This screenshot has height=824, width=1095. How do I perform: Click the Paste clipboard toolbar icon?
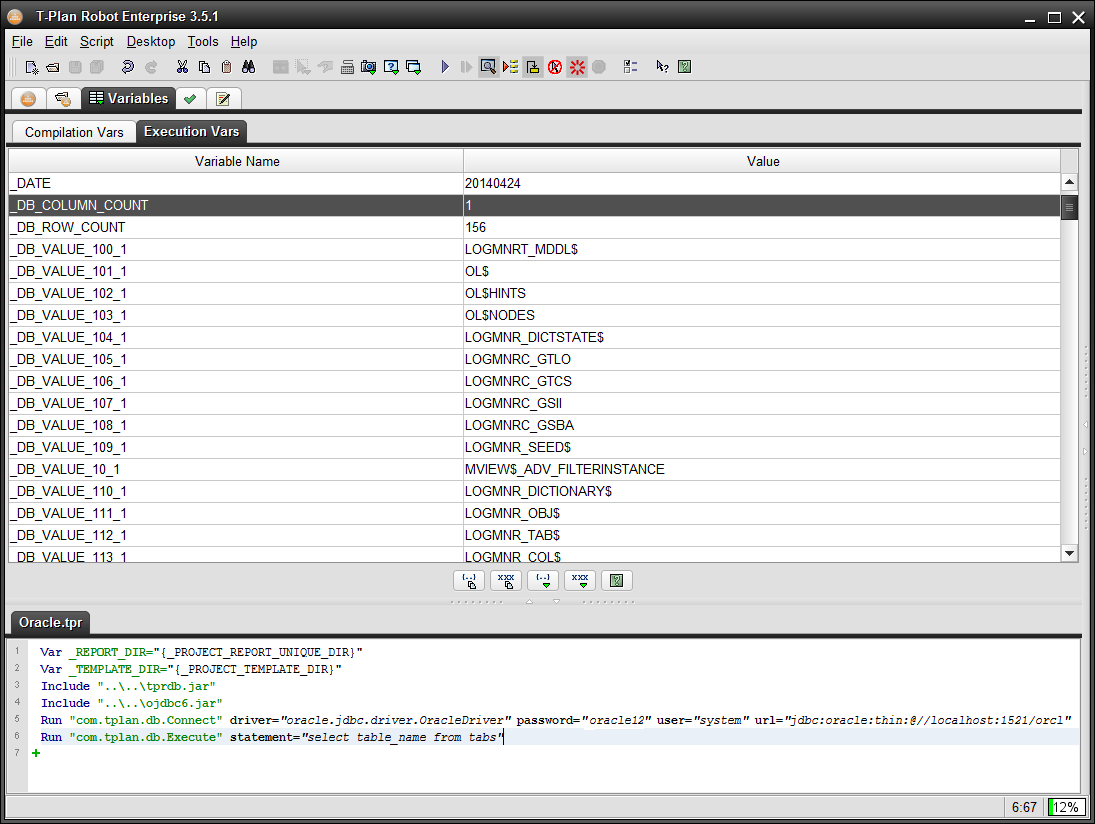point(226,67)
